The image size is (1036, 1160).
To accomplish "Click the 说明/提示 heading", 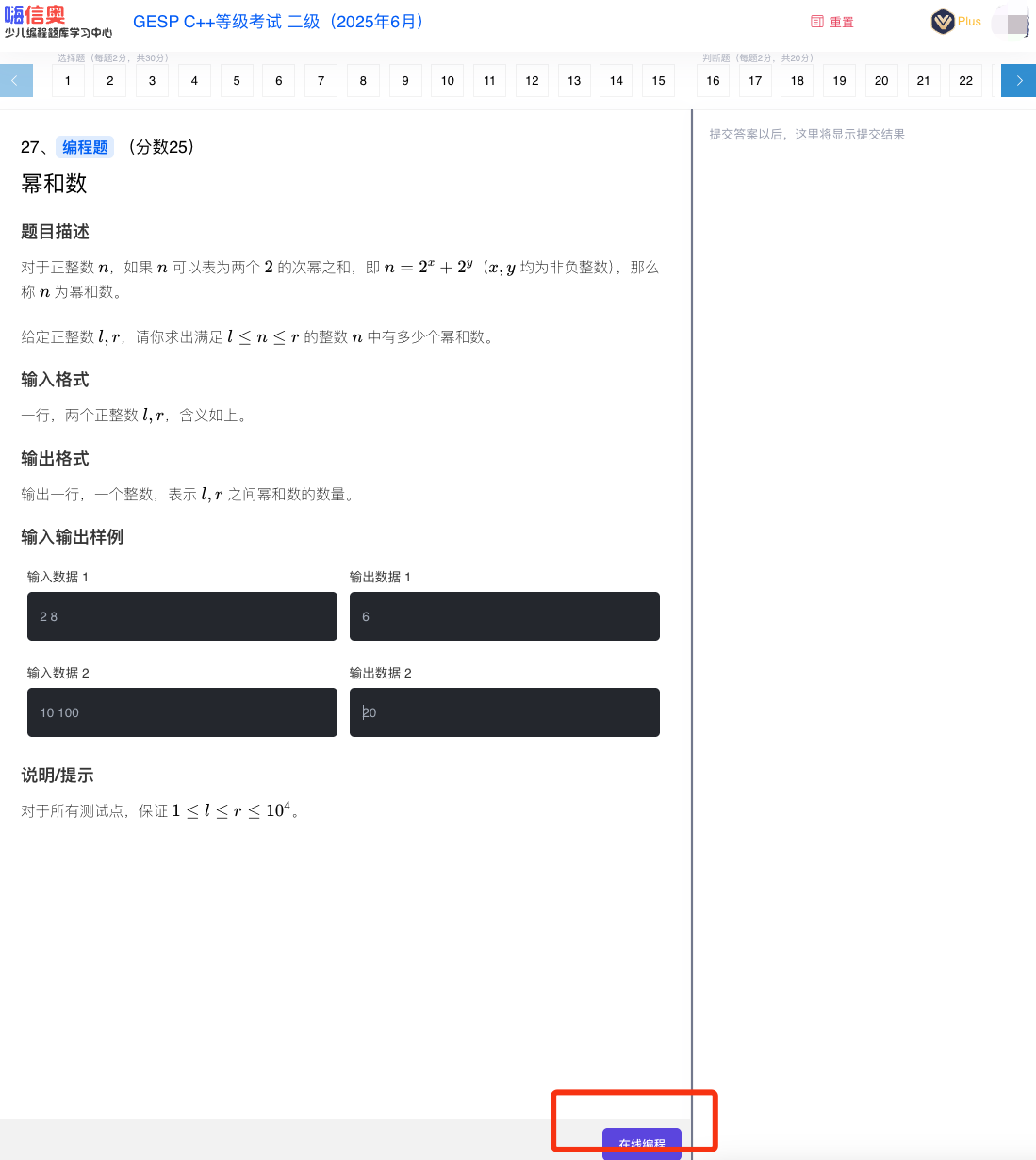I will coord(58,776).
